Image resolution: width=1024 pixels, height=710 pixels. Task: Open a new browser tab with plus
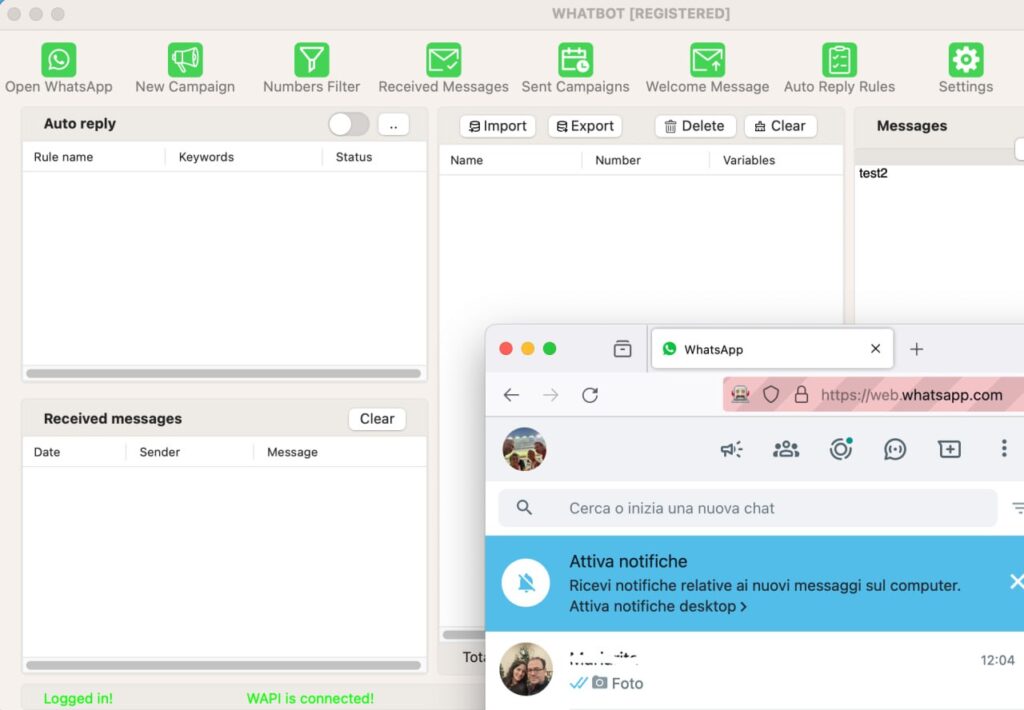pyautogui.click(x=916, y=349)
